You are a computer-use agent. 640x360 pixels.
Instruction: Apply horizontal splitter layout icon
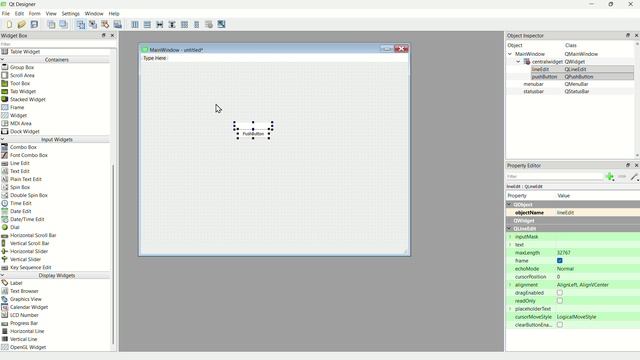[160, 24]
